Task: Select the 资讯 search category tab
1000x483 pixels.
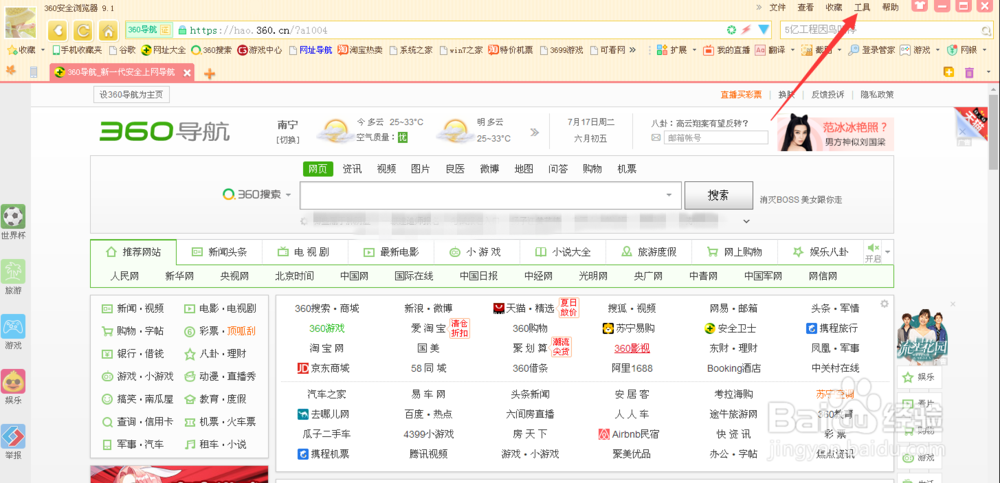Action: [351, 168]
